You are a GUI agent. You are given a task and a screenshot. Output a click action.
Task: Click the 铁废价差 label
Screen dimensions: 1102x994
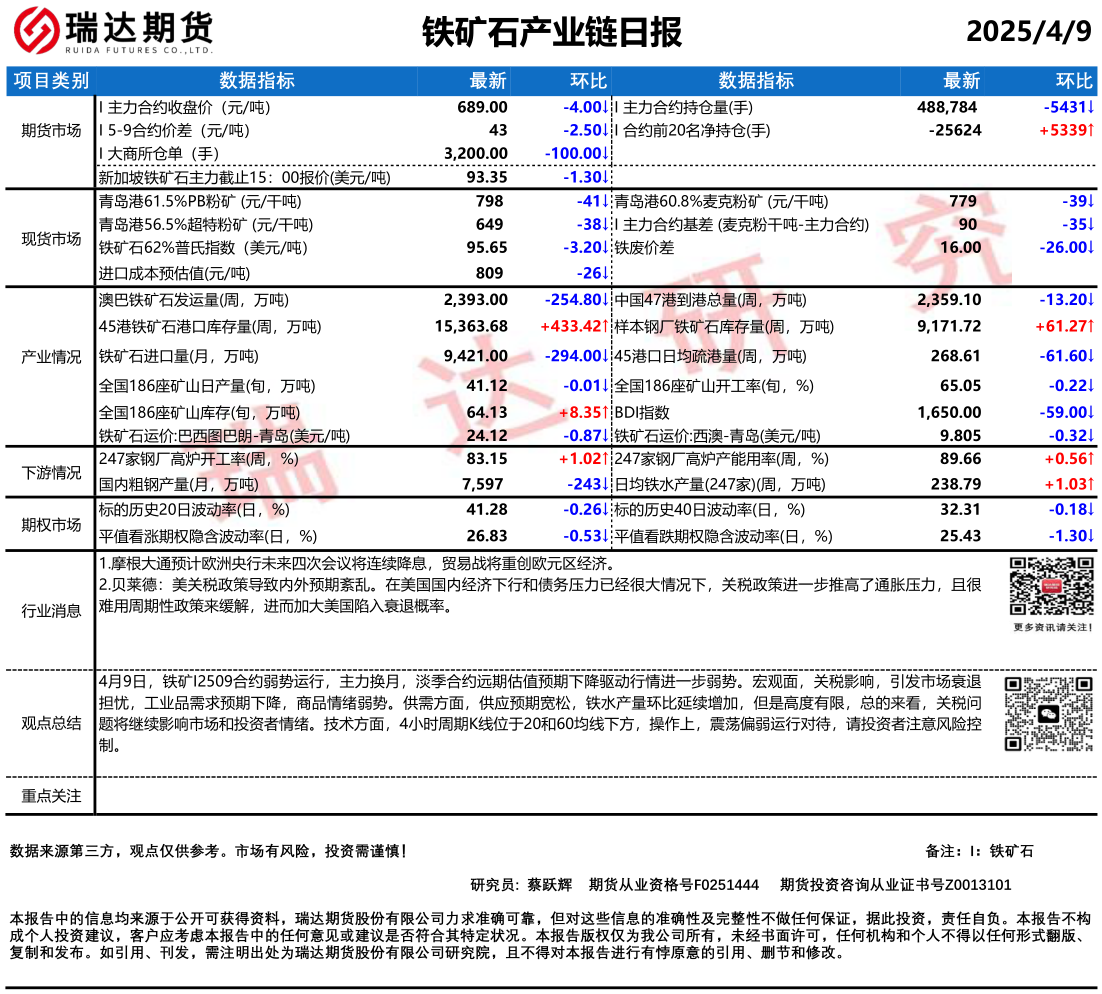[644, 247]
